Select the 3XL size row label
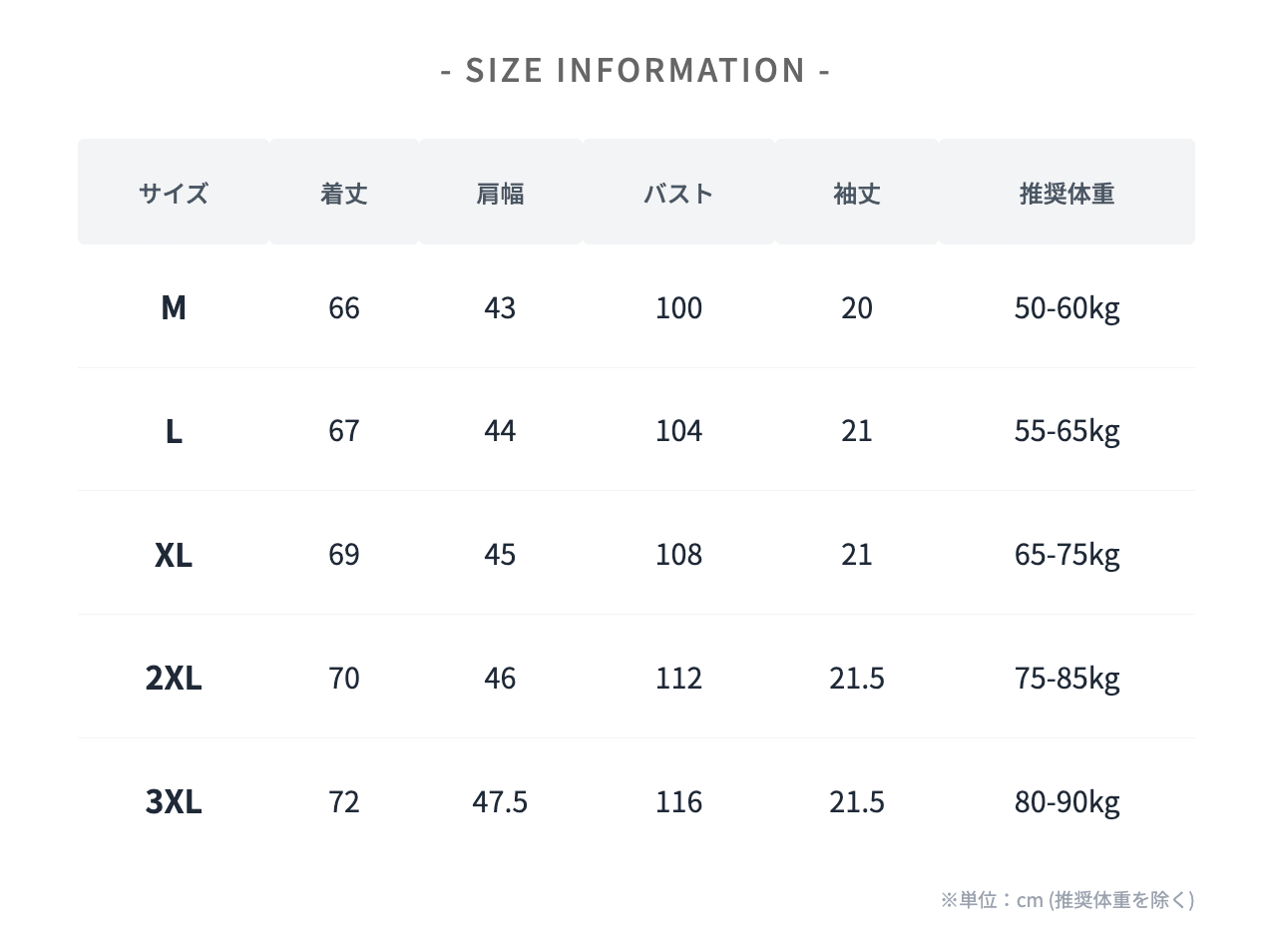 pyautogui.click(x=174, y=801)
